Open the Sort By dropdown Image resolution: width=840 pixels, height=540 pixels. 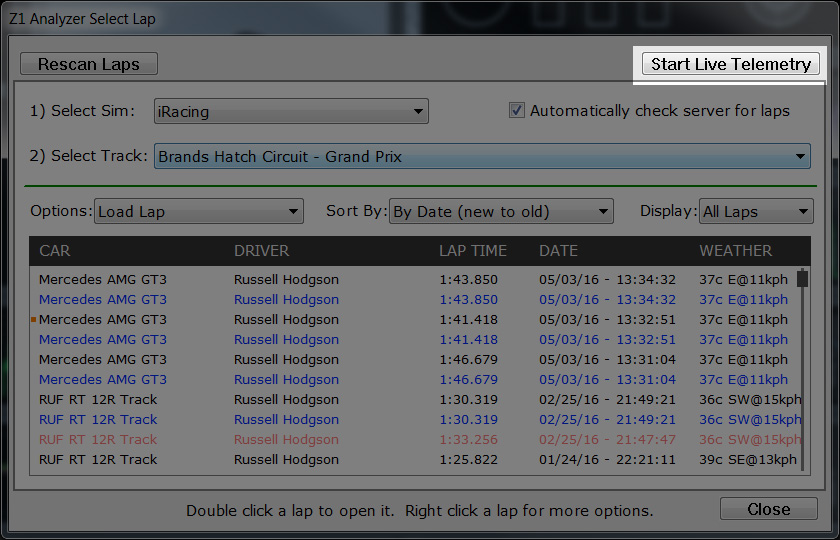(501, 211)
